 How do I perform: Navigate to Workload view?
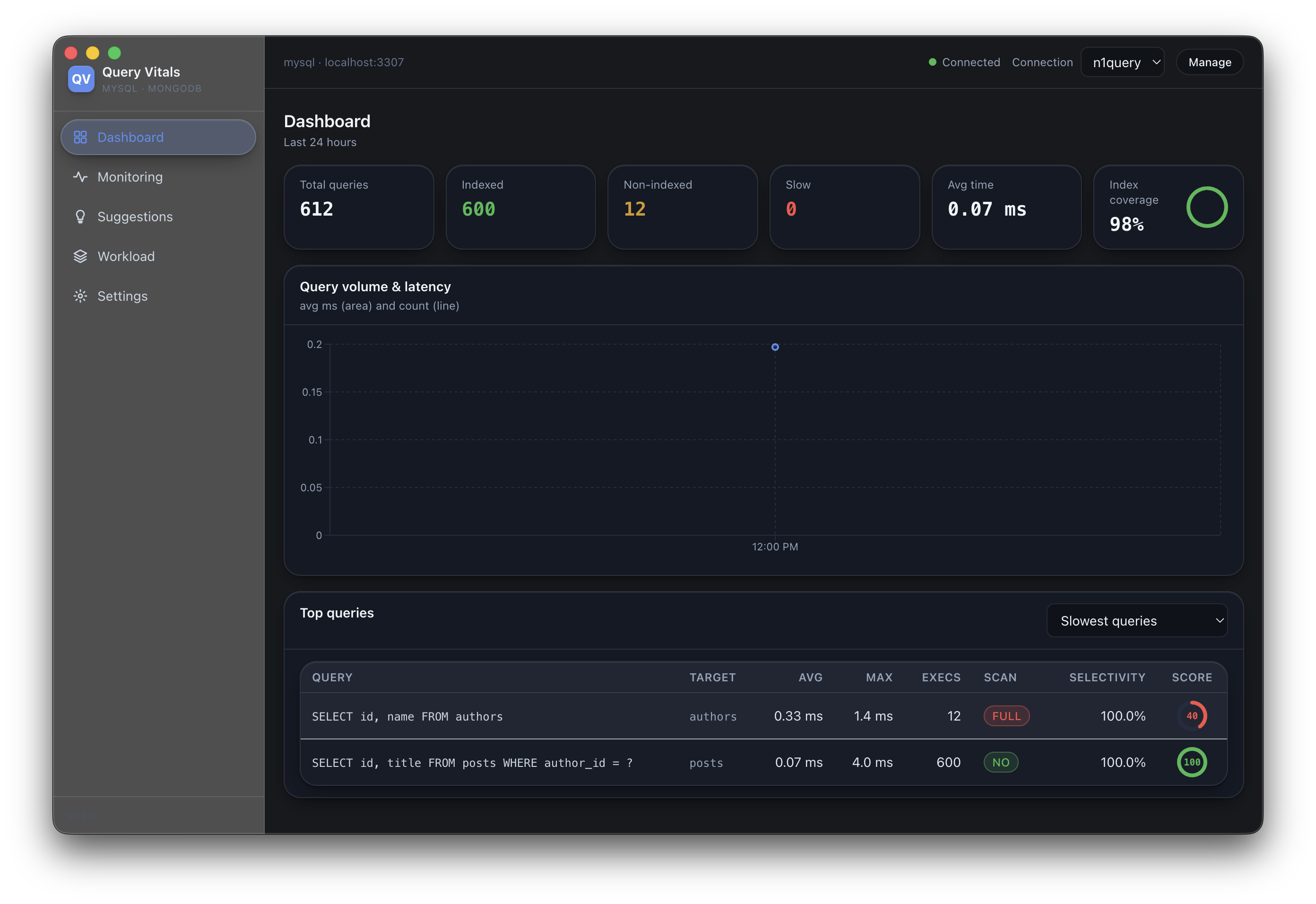(x=158, y=256)
